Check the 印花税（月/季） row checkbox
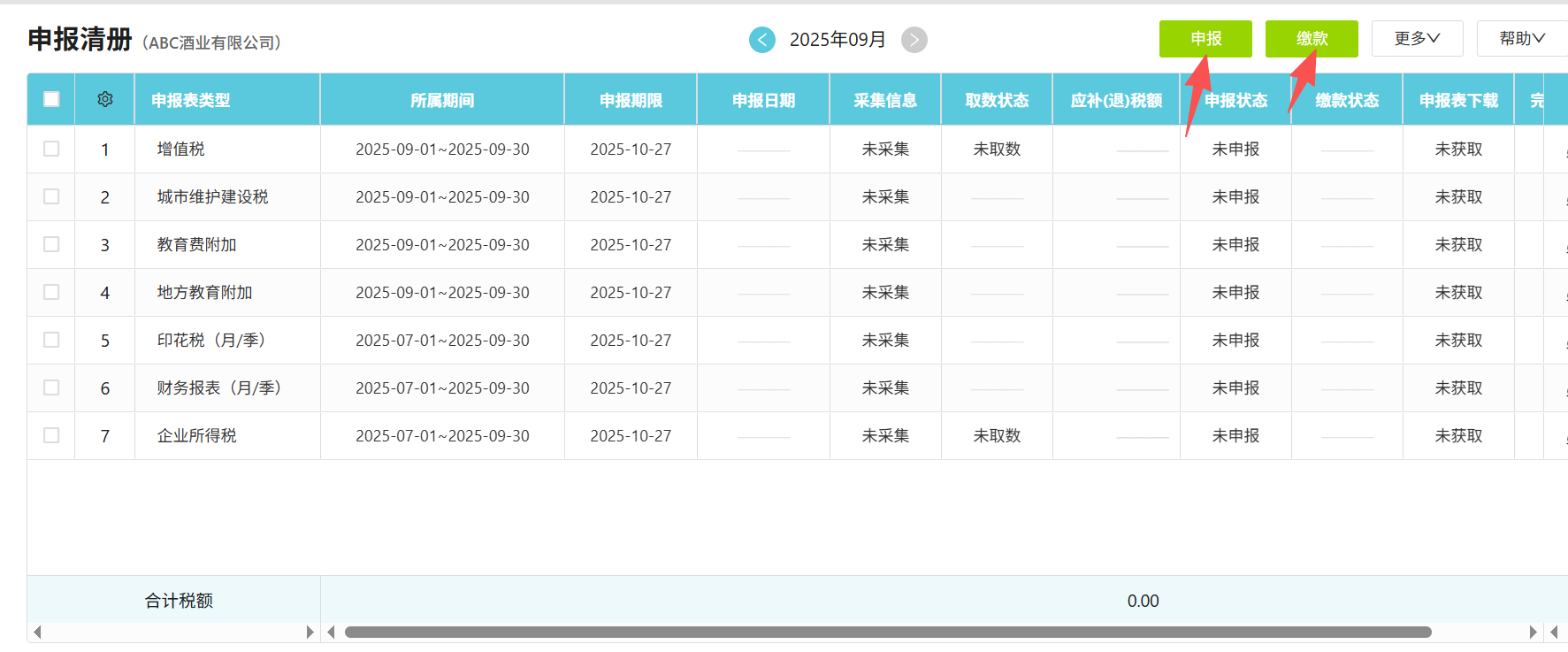The height and width of the screenshot is (652, 1568). (x=51, y=340)
